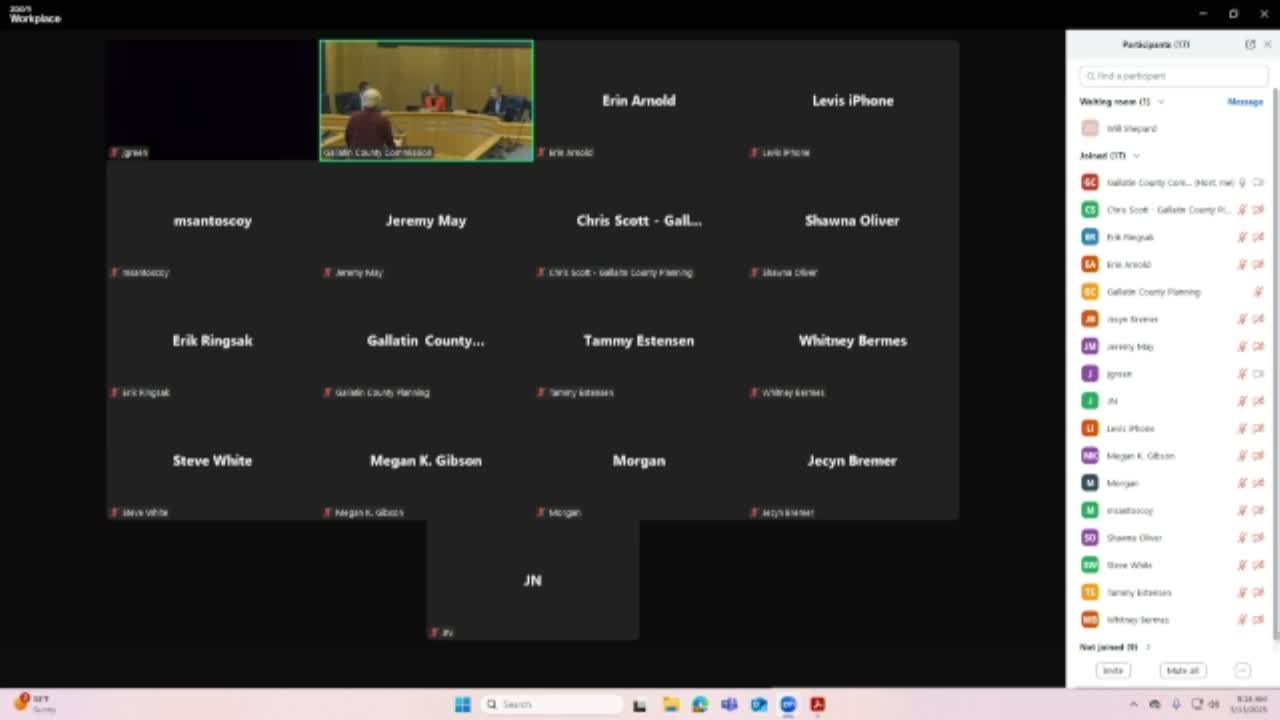Click Morgan's avatar in participant list
This screenshot has width=1280, height=720.
tap(1090, 483)
